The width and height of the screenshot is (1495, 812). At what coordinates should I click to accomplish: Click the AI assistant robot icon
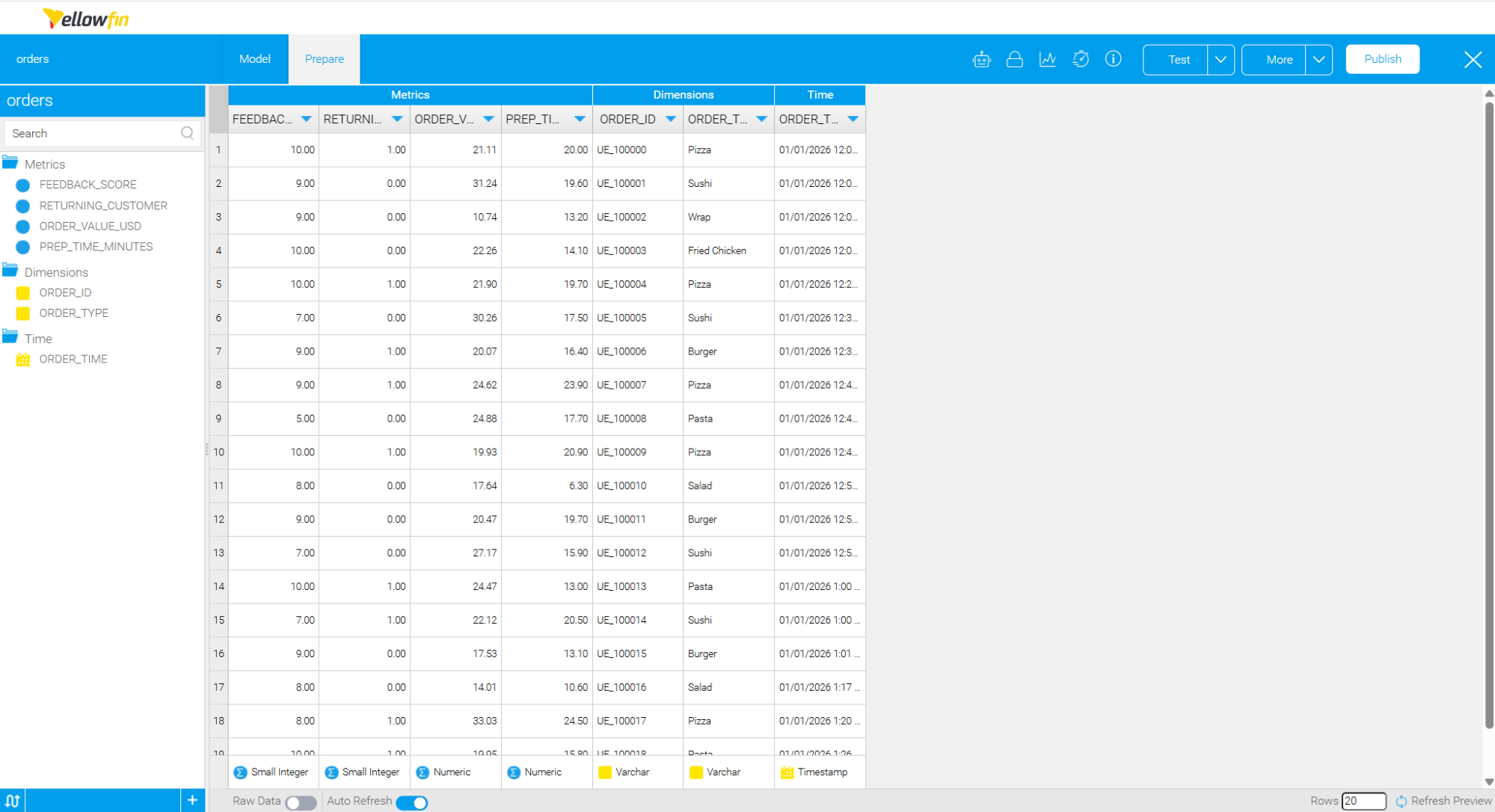(981, 59)
